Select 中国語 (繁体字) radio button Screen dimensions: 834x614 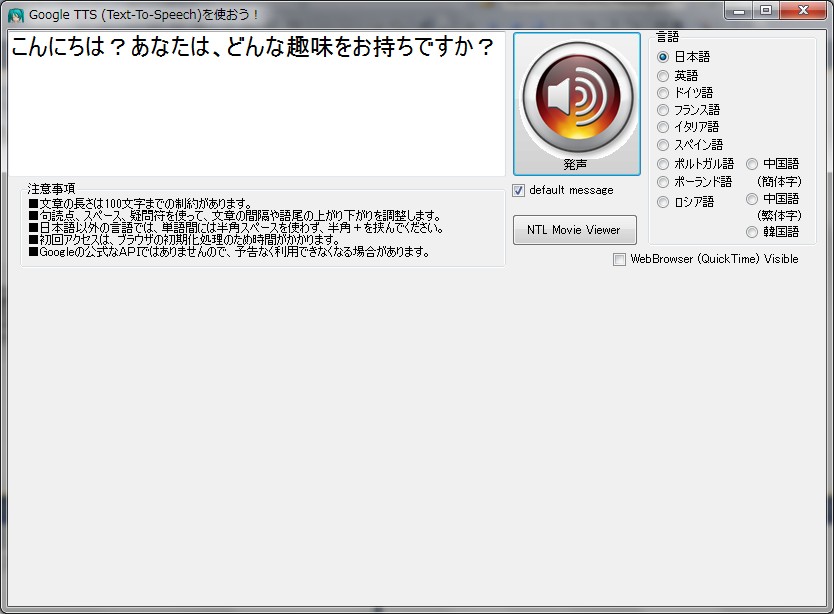click(752, 199)
